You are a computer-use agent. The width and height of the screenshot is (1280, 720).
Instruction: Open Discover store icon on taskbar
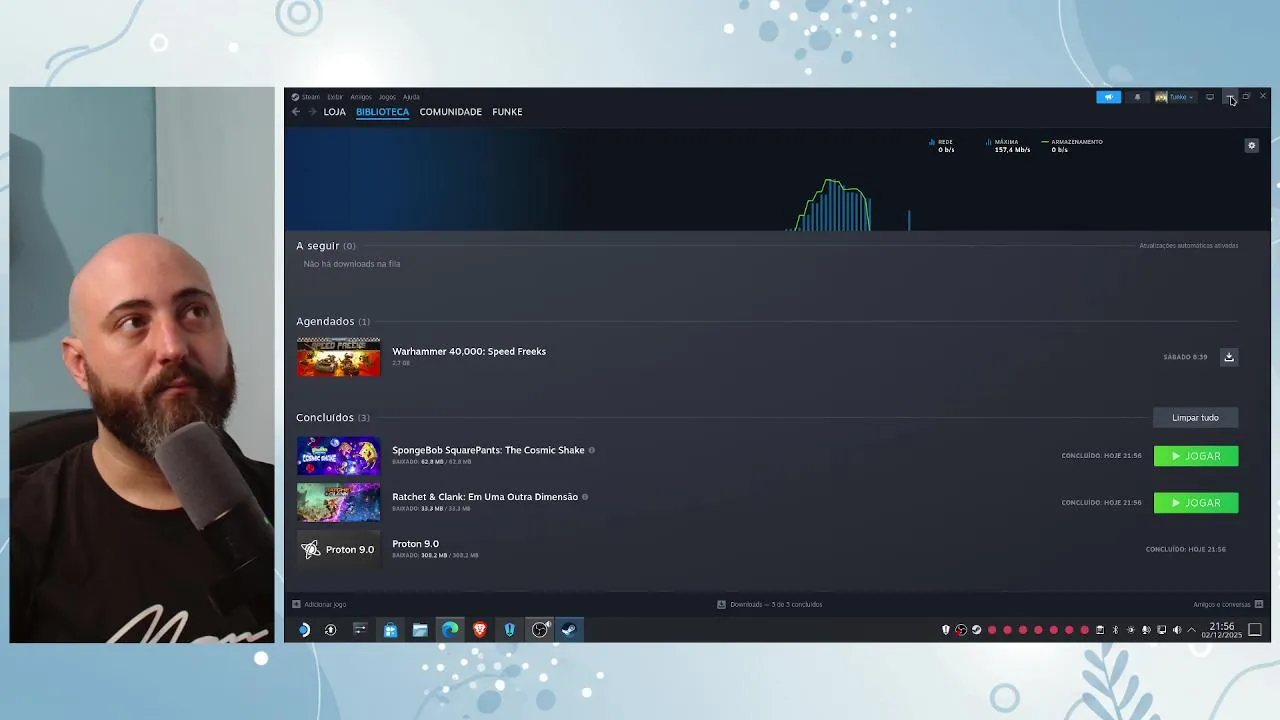(x=390, y=630)
